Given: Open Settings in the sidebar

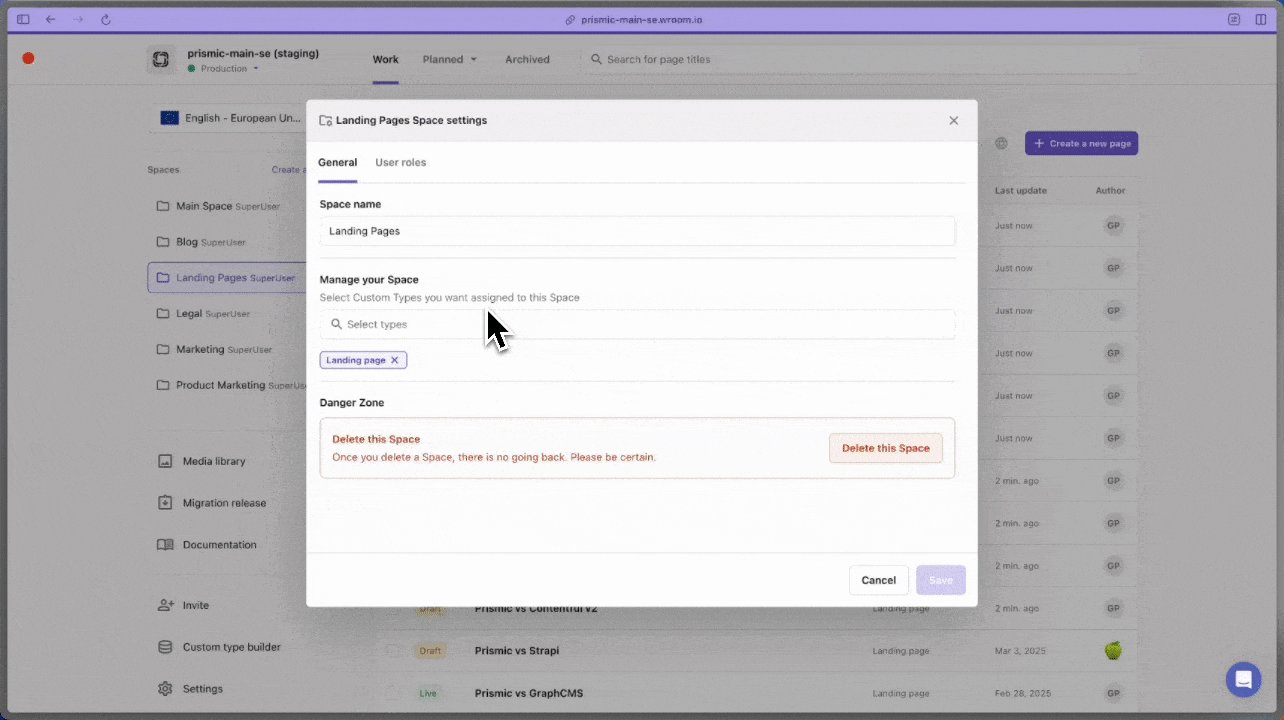Looking at the screenshot, I should click(x=190, y=689).
